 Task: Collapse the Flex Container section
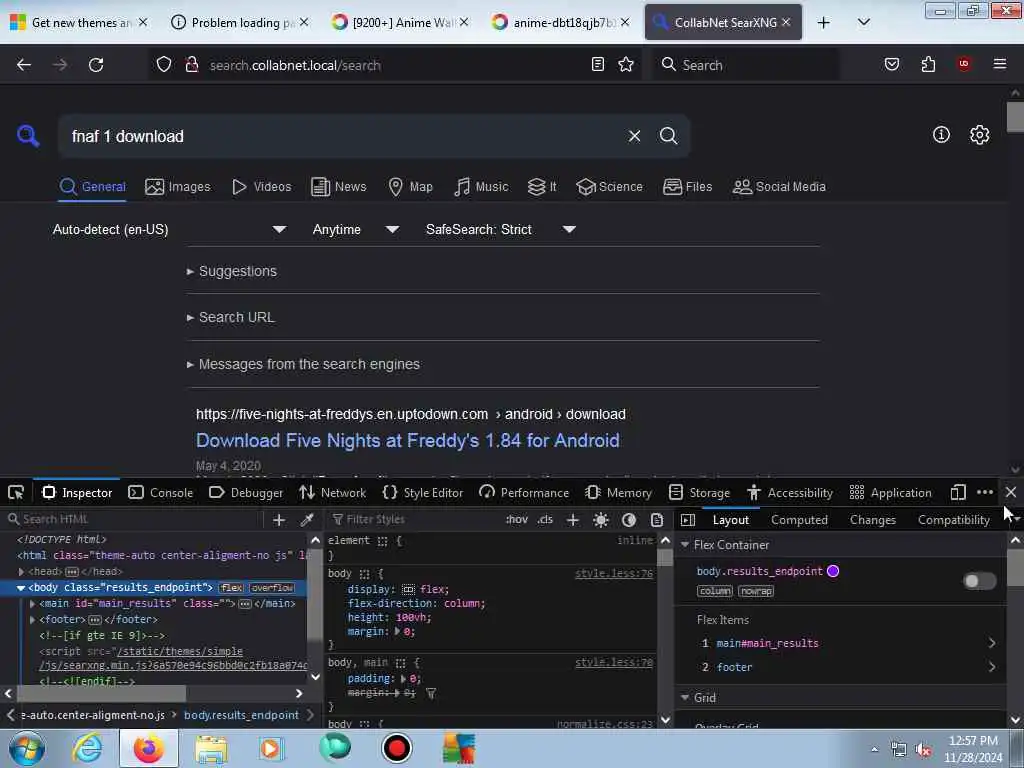pyautogui.click(x=685, y=545)
